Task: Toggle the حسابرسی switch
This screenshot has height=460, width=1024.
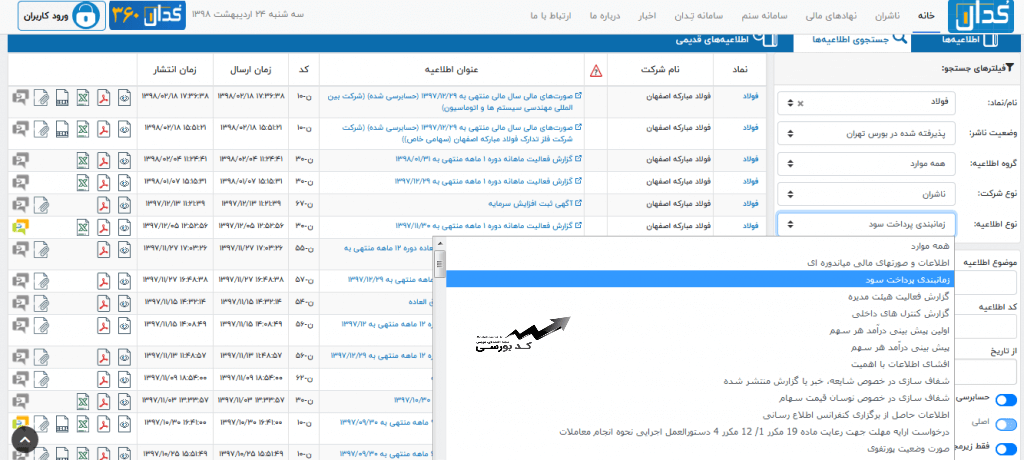Action: pyautogui.click(x=1006, y=400)
